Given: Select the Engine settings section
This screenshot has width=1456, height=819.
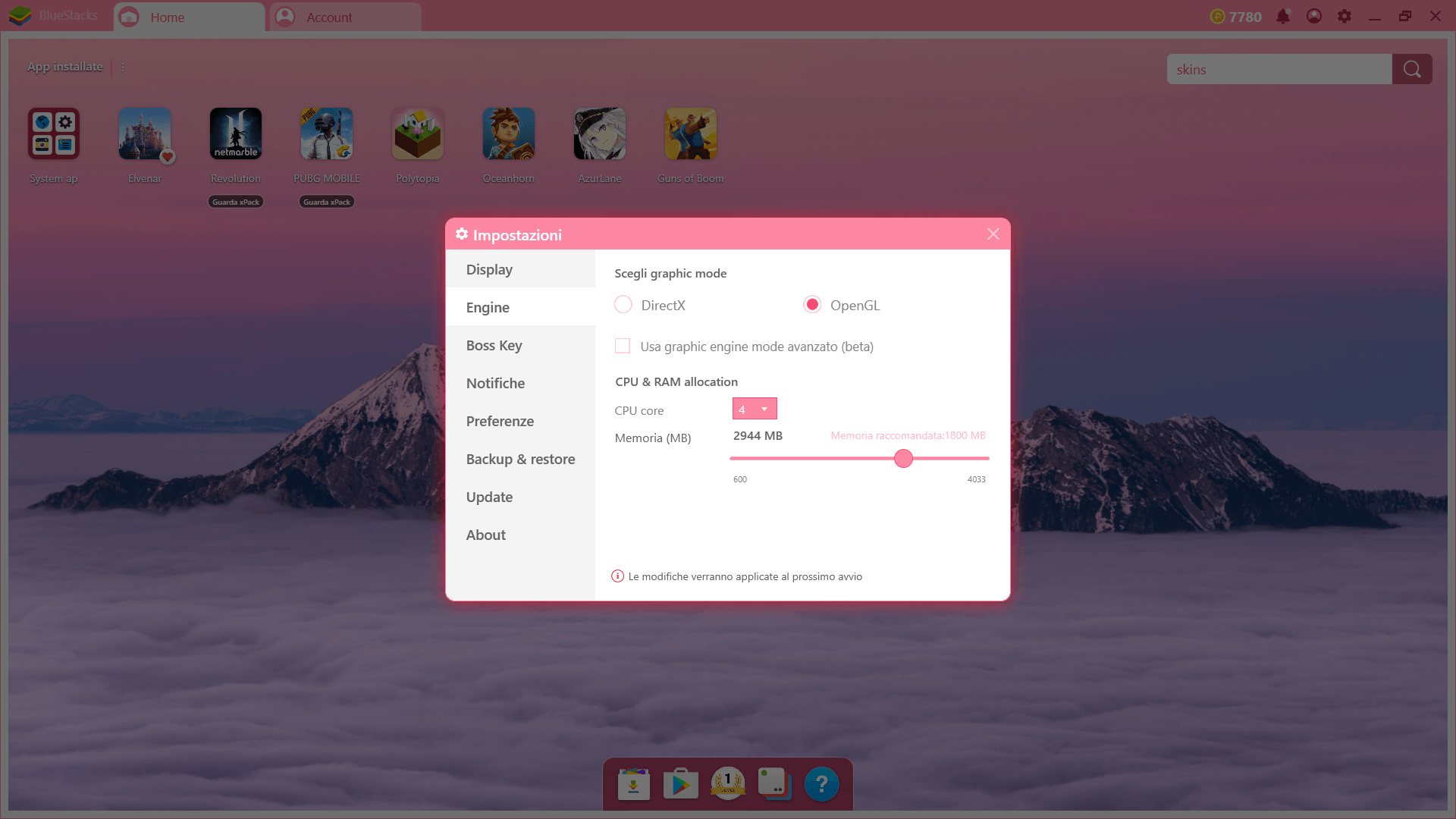Looking at the screenshot, I should pyautogui.click(x=520, y=307).
